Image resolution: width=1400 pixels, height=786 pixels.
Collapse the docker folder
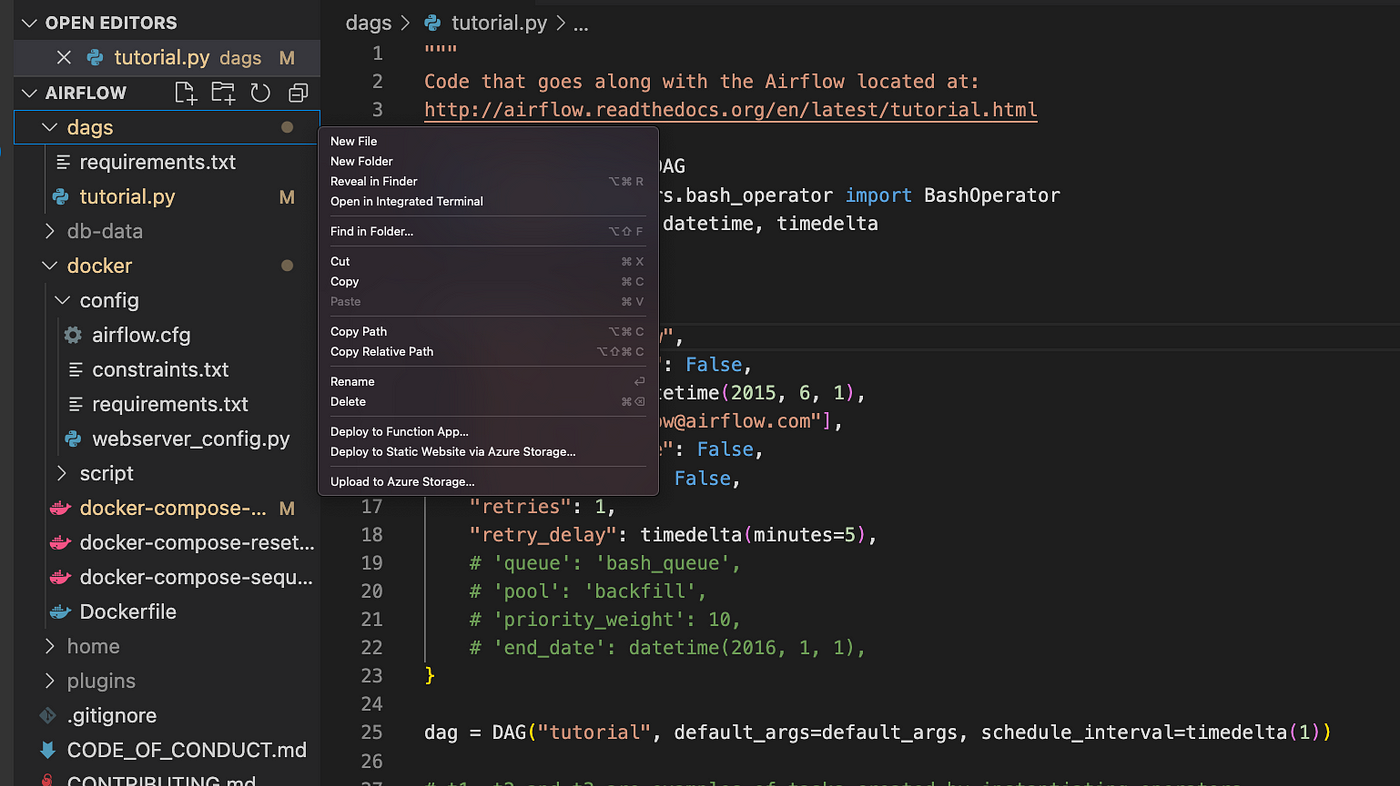click(x=49, y=266)
